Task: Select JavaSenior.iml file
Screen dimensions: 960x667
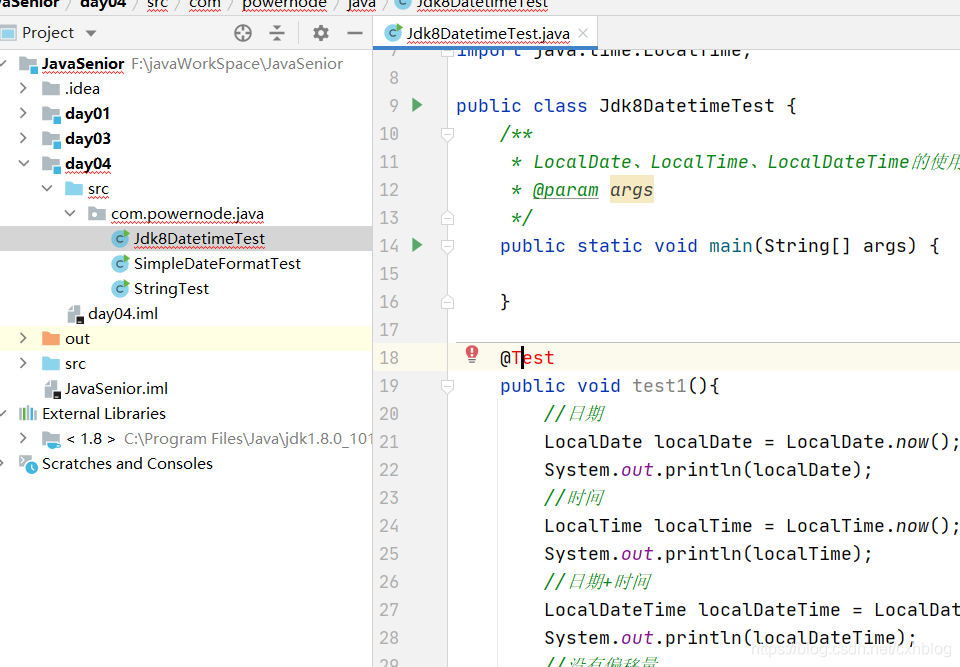Action: click(x=116, y=389)
